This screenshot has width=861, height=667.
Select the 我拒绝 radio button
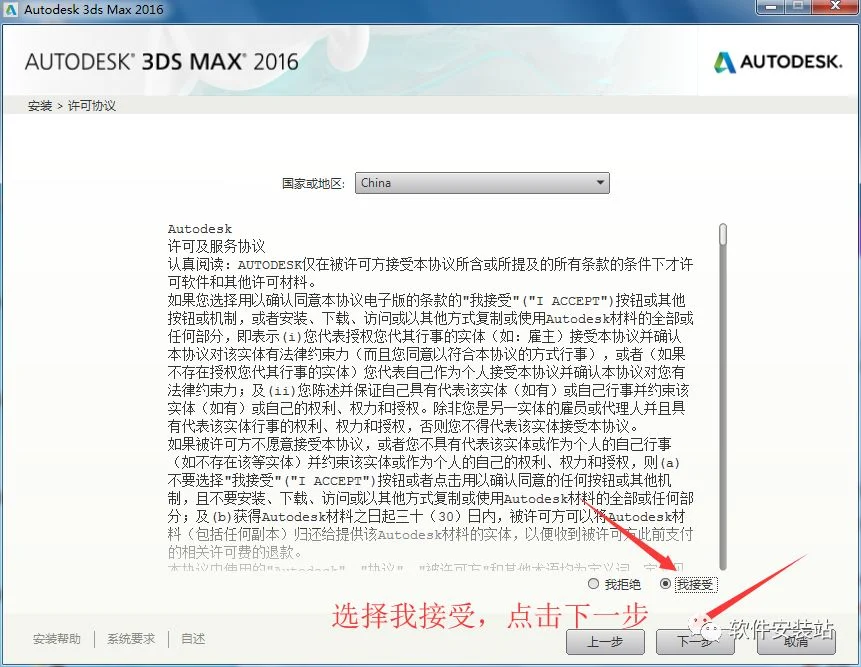[x=593, y=584]
